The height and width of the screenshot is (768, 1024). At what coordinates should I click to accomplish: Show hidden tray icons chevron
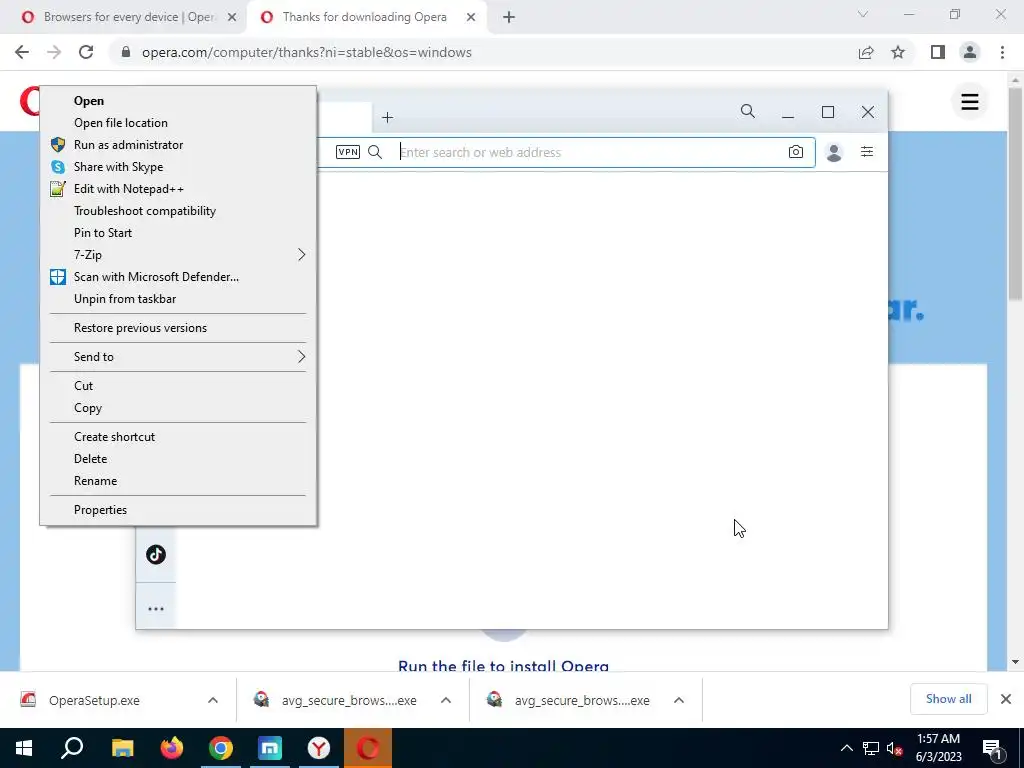click(x=846, y=748)
